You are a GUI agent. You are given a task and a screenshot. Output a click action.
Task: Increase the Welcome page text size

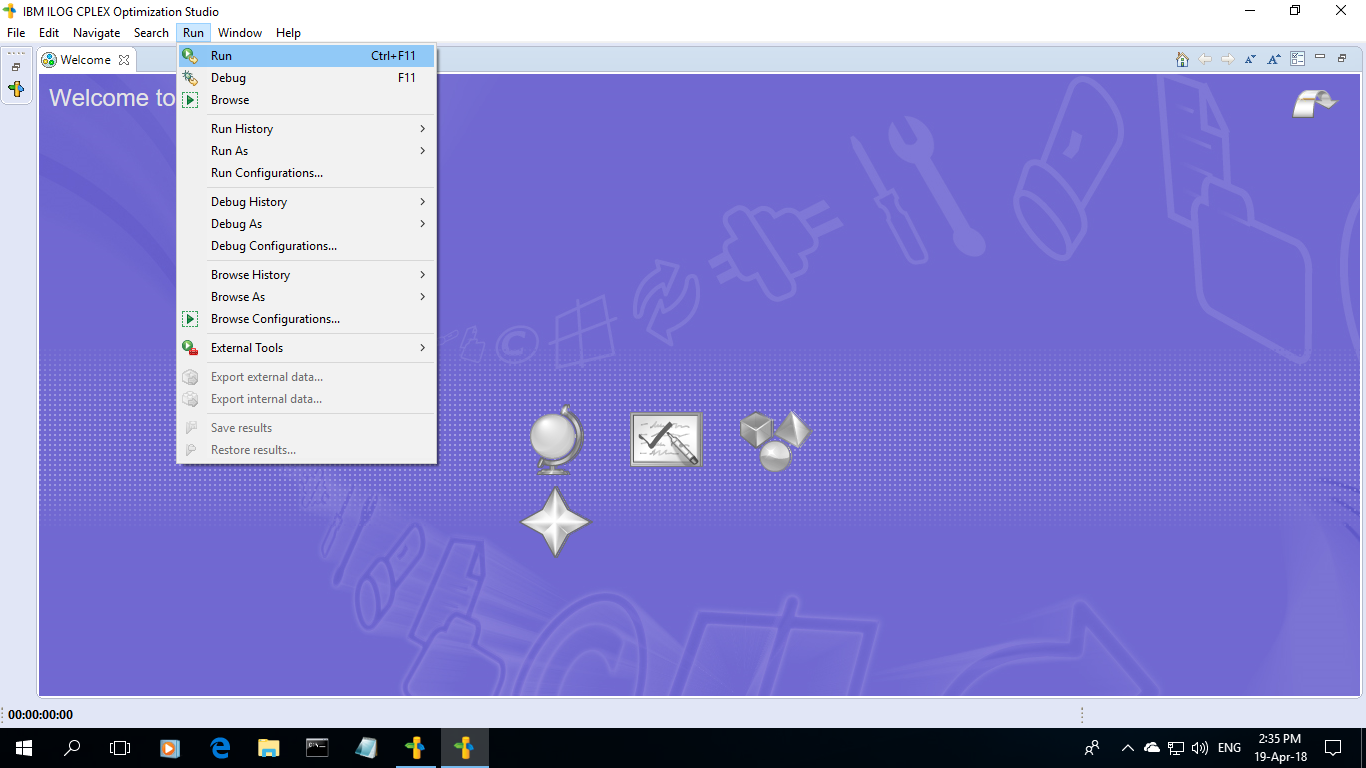1273,59
